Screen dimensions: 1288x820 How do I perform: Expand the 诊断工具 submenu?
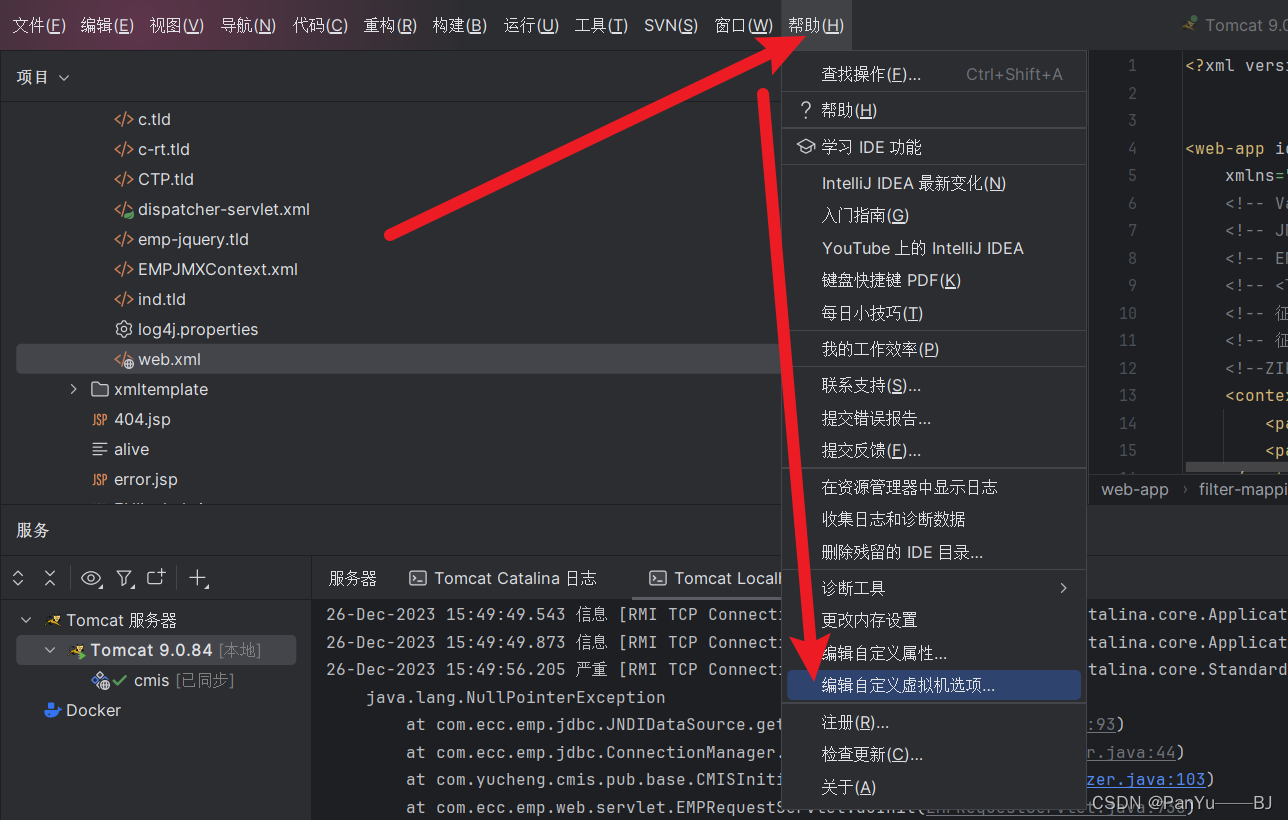[935, 588]
